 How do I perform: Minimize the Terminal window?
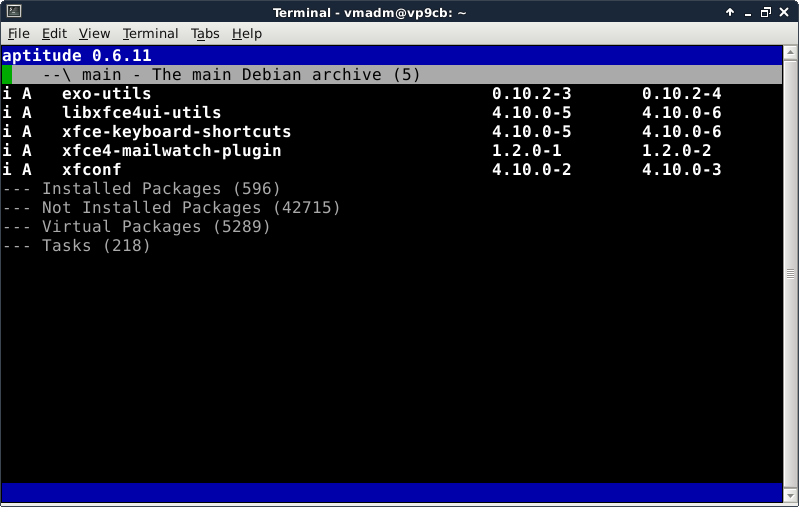pos(746,11)
